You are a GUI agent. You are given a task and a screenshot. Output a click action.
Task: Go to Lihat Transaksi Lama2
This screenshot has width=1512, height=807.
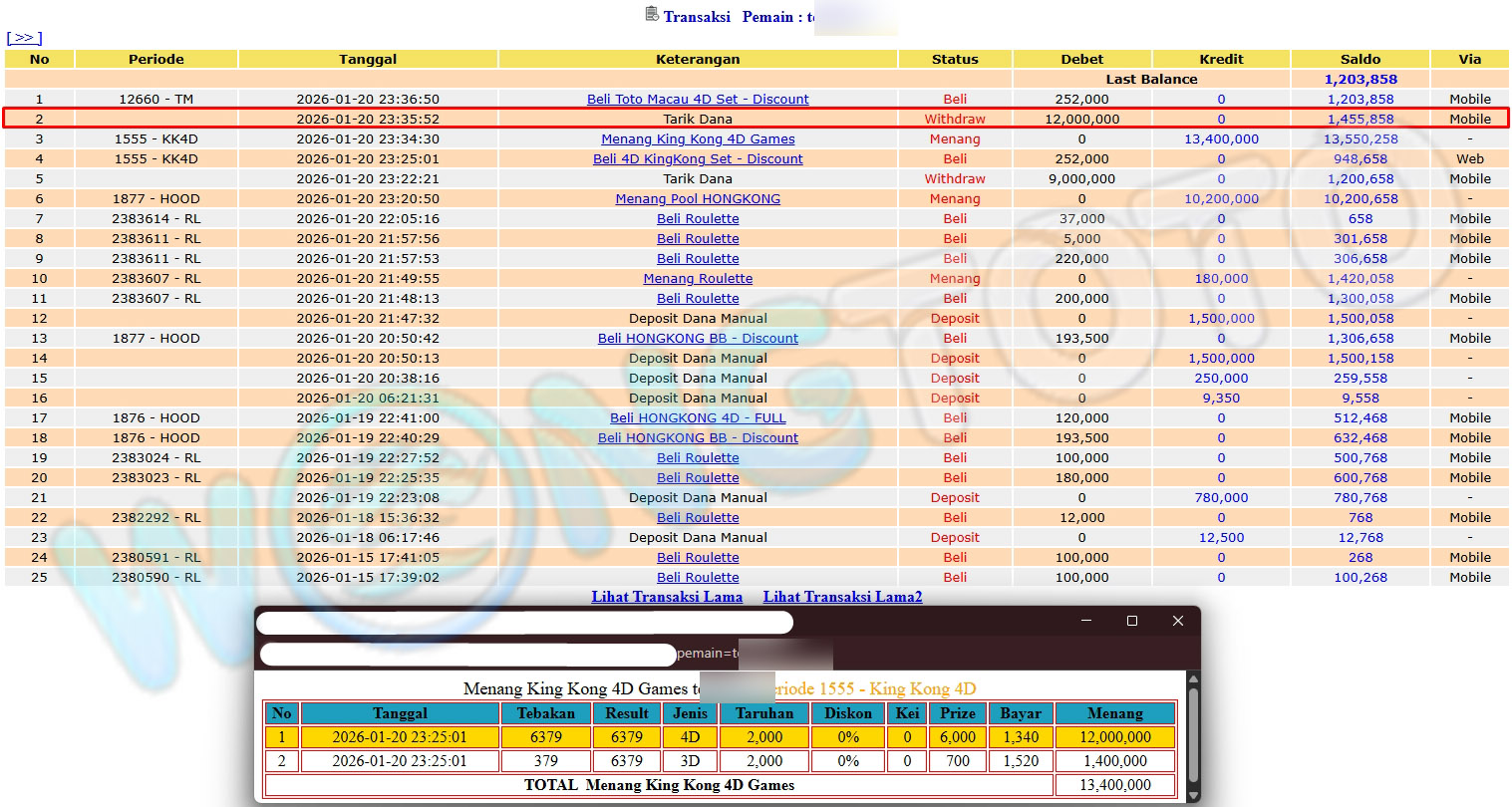tap(842, 597)
